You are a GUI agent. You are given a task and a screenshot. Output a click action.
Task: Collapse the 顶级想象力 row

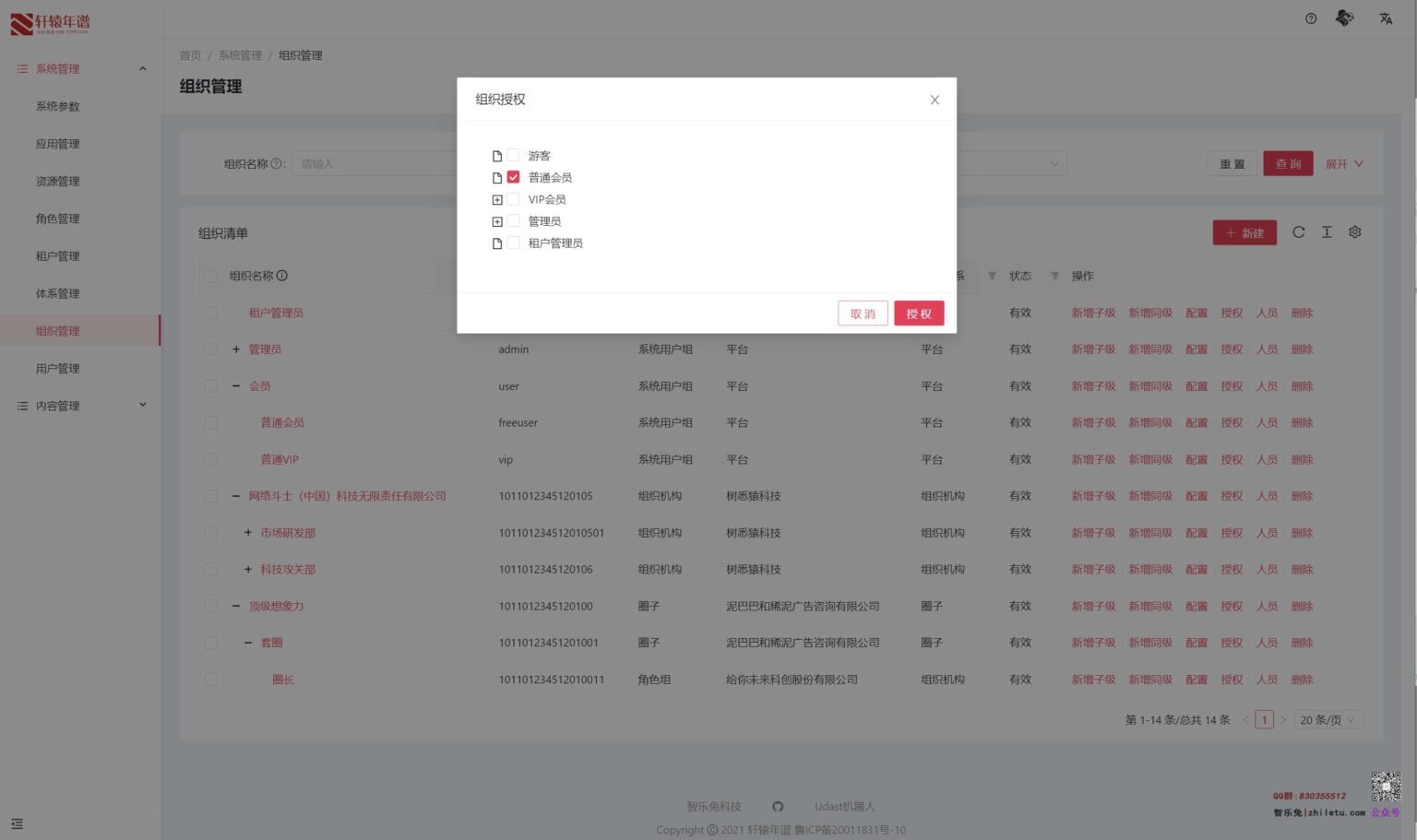click(236, 606)
